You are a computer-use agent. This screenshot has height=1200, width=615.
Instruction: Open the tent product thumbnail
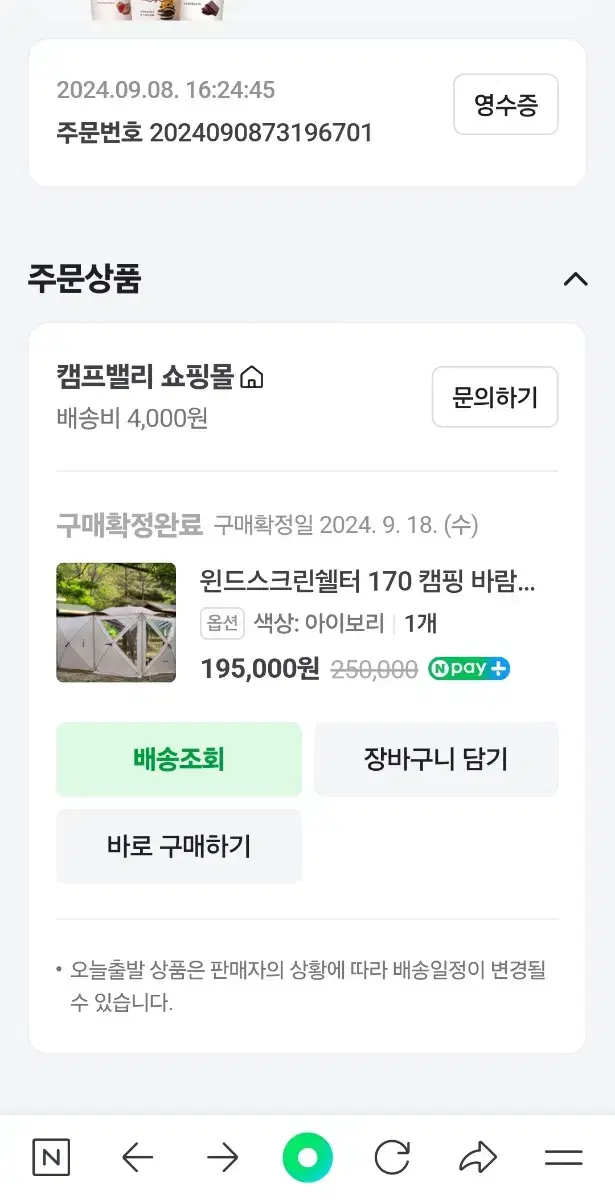(x=116, y=623)
